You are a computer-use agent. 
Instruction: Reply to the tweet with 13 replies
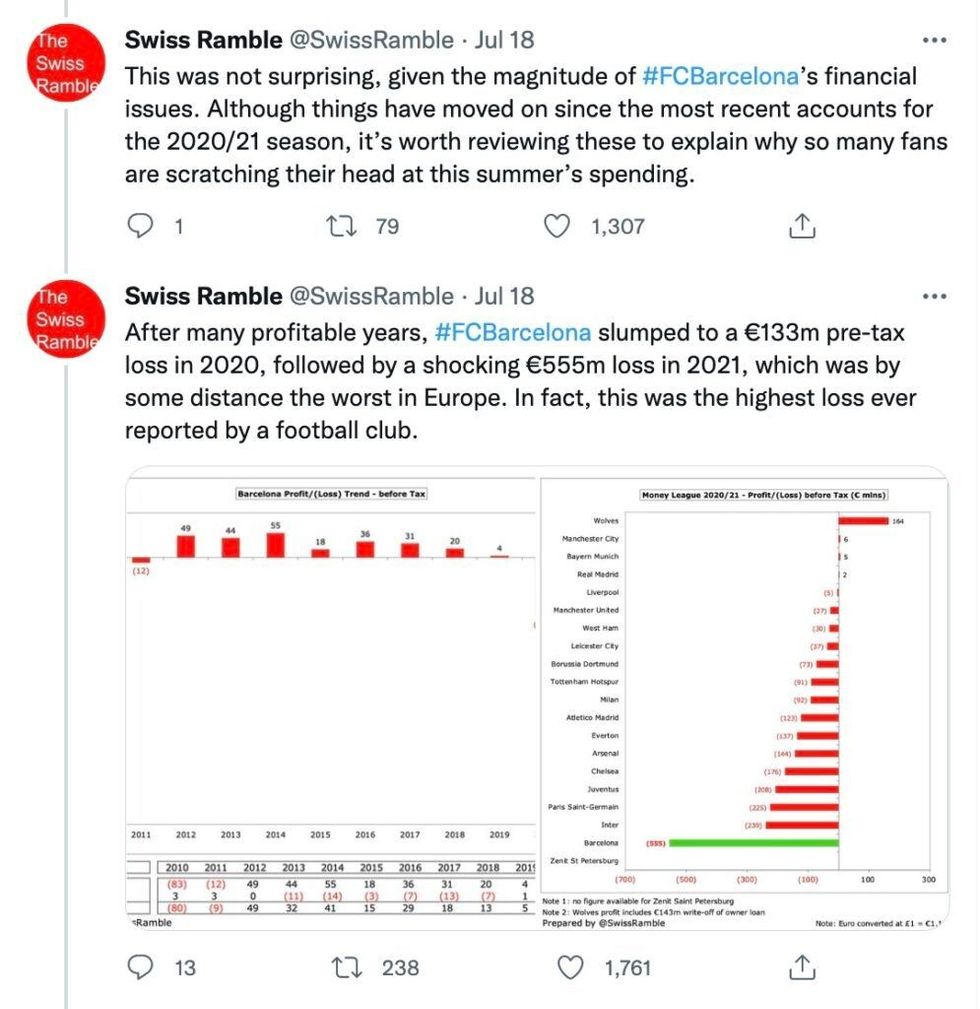(143, 967)
